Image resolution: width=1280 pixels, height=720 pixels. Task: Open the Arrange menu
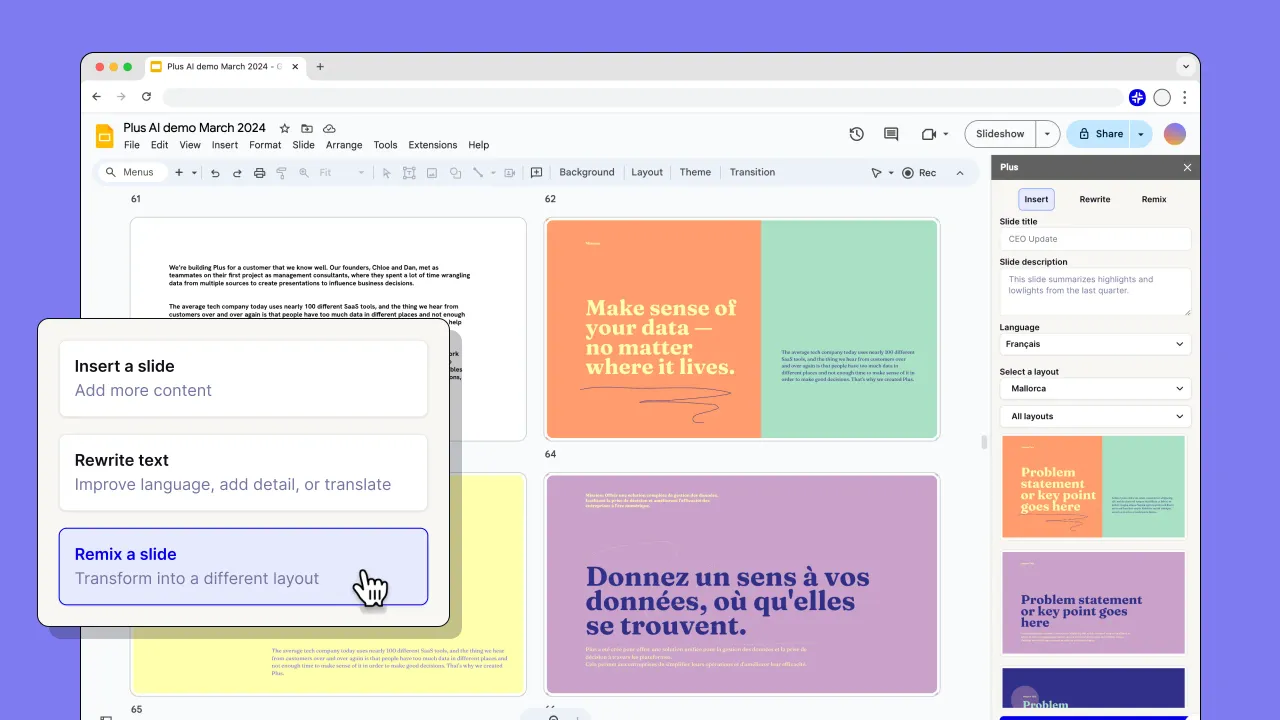click(344, 145)
